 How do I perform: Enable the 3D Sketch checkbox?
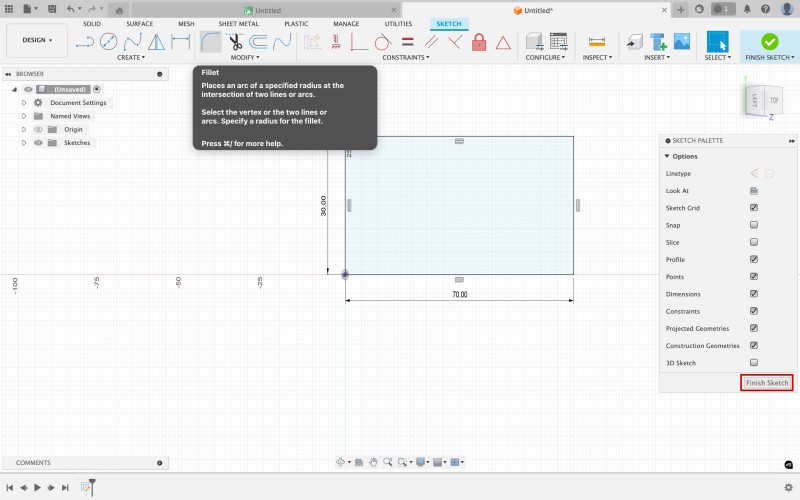click(x=754, y=363)
